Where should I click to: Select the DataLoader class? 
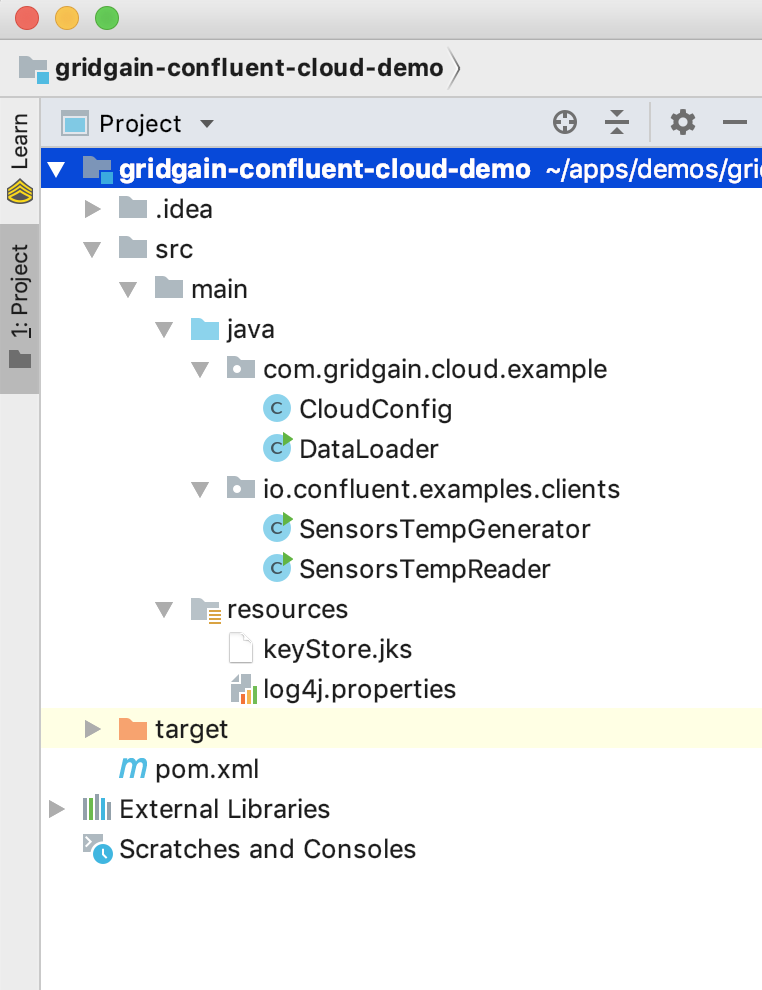coord(368,449)
